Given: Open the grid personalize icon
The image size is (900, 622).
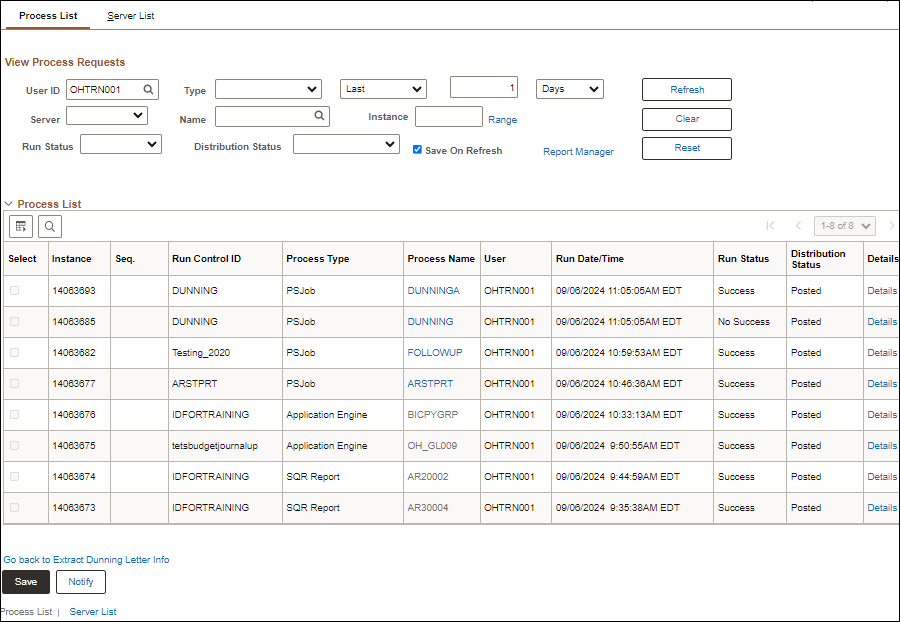Looking at the screenshot, I should [x=21, y=226].
